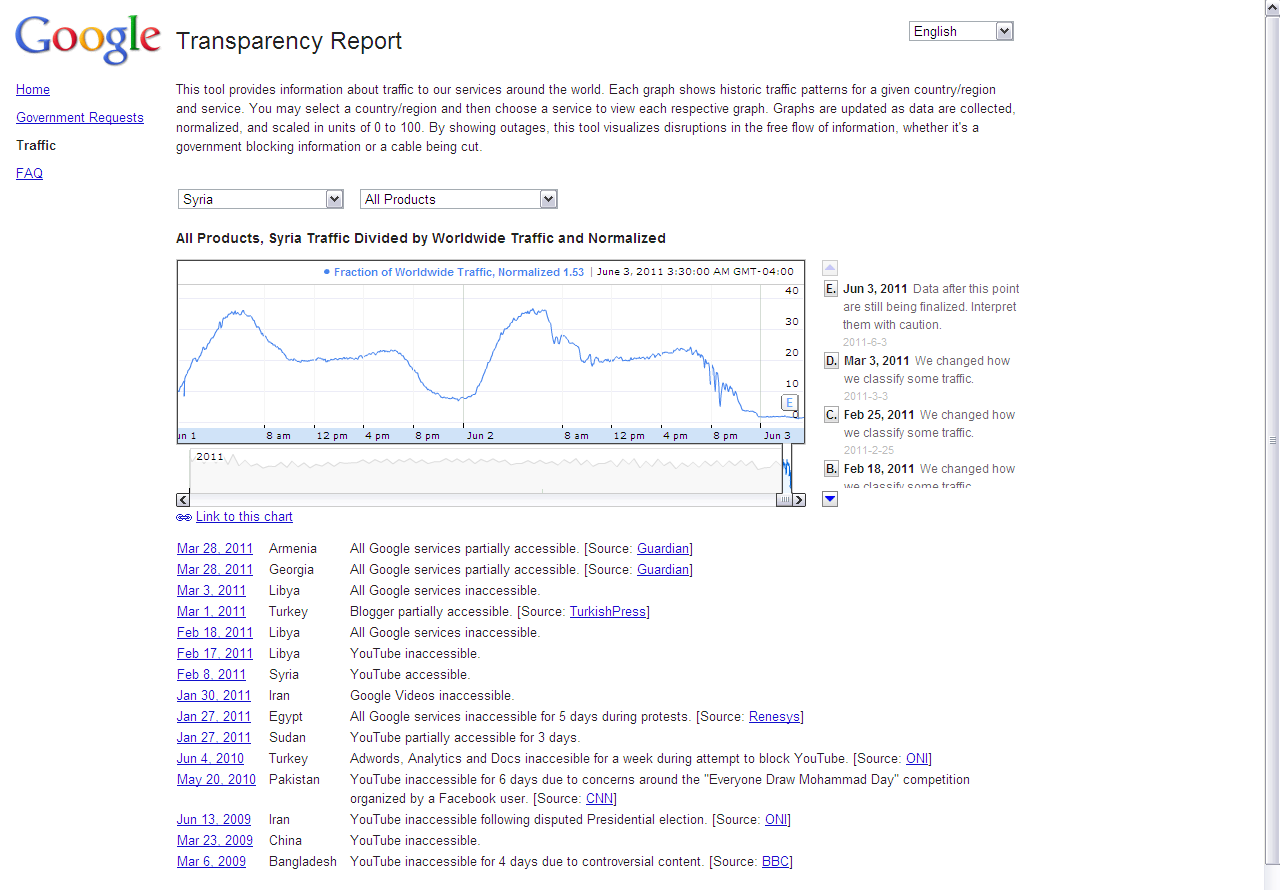Image resolution: width=1280 pixels, height=890 pixels.
Task: Open Jan 27, 2011 Sudan entry
Action: 214,737
